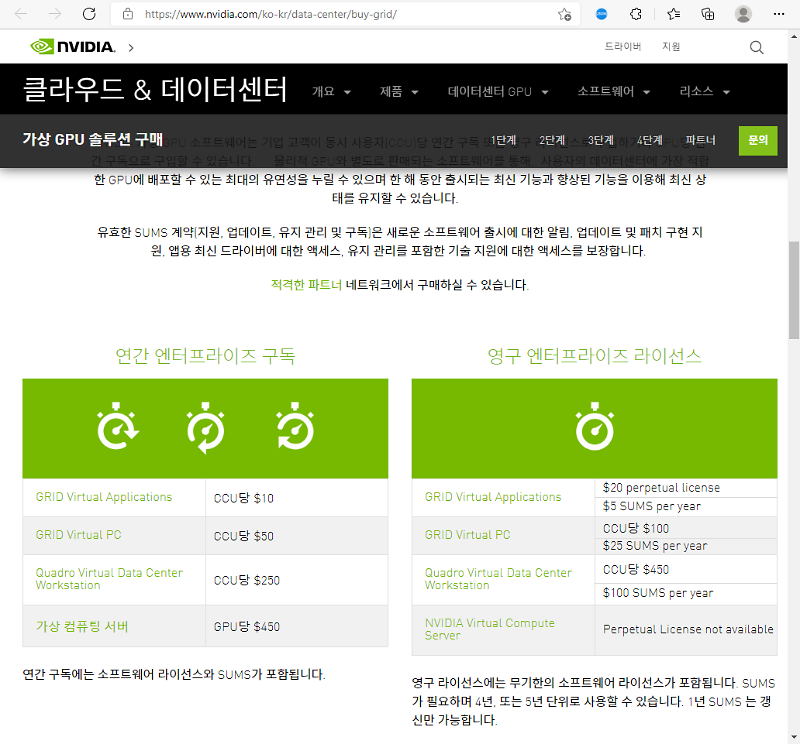This screenshot has width=800, height=744.
Task: Open the 드라이버 link
Action: [x=622, y=46]
